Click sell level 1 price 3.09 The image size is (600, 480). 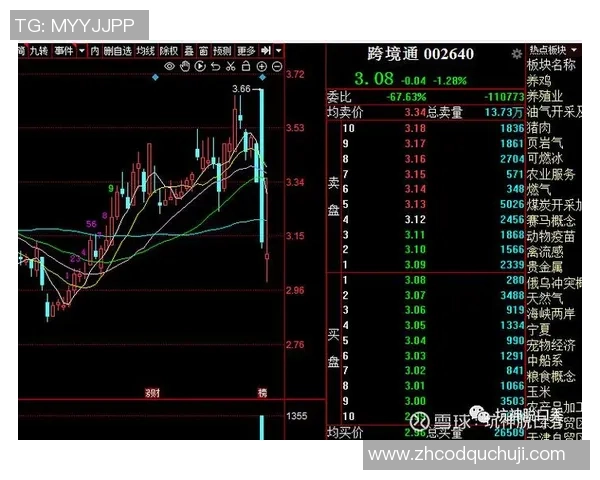coord(415,264)
